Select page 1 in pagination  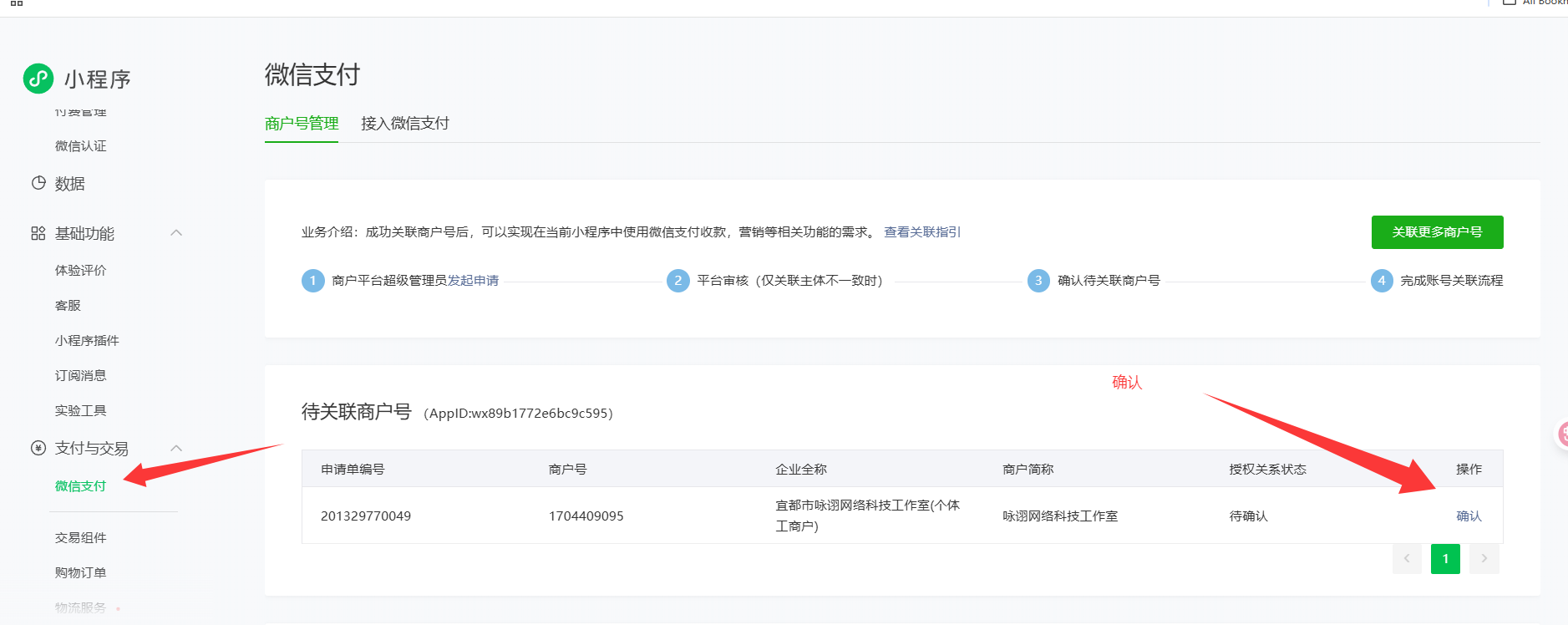tap(1445, 559)
